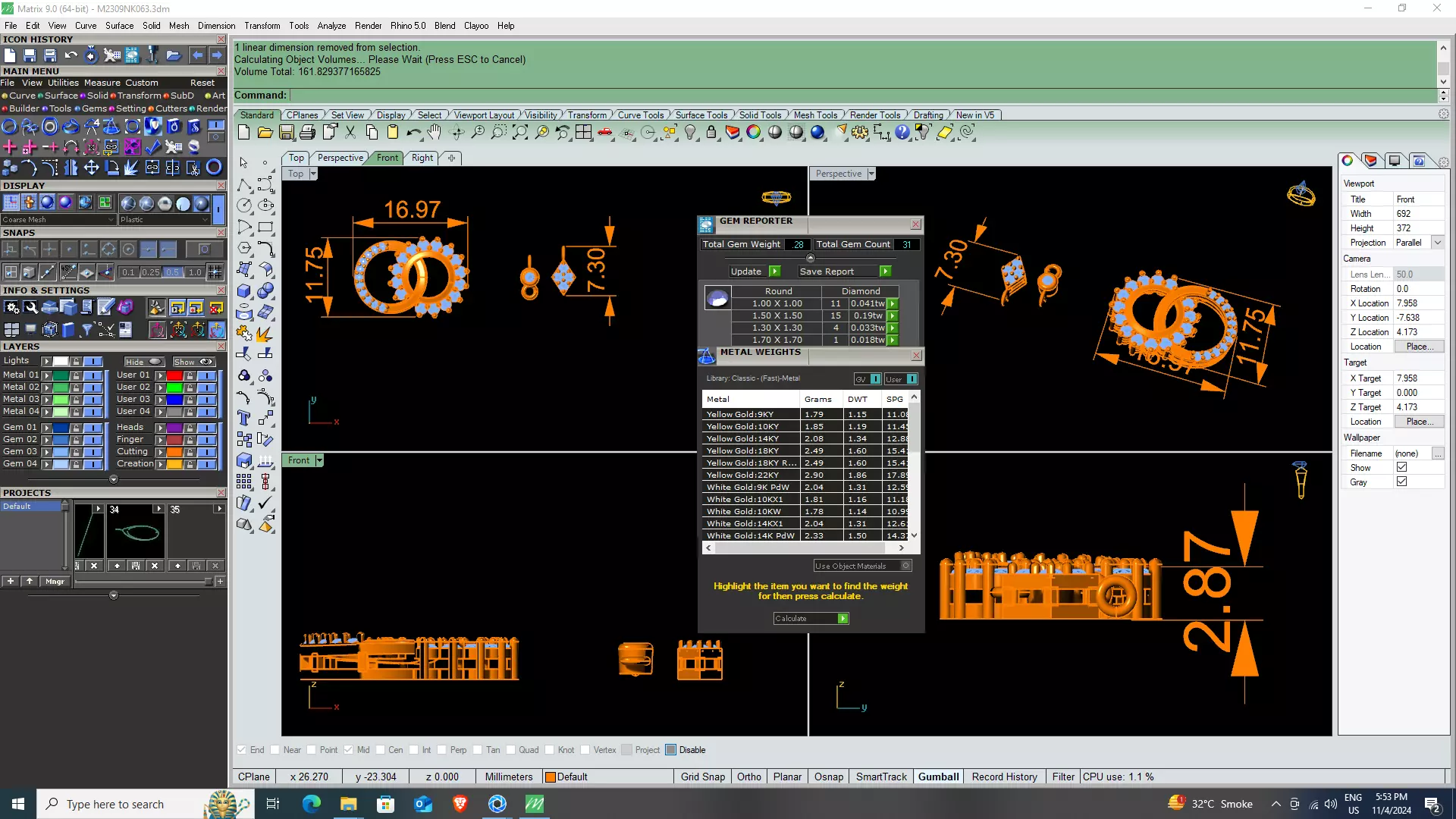Click the Lock padlock icon in toolbar
1456x819 pixels.
click(x=711, y=133)
